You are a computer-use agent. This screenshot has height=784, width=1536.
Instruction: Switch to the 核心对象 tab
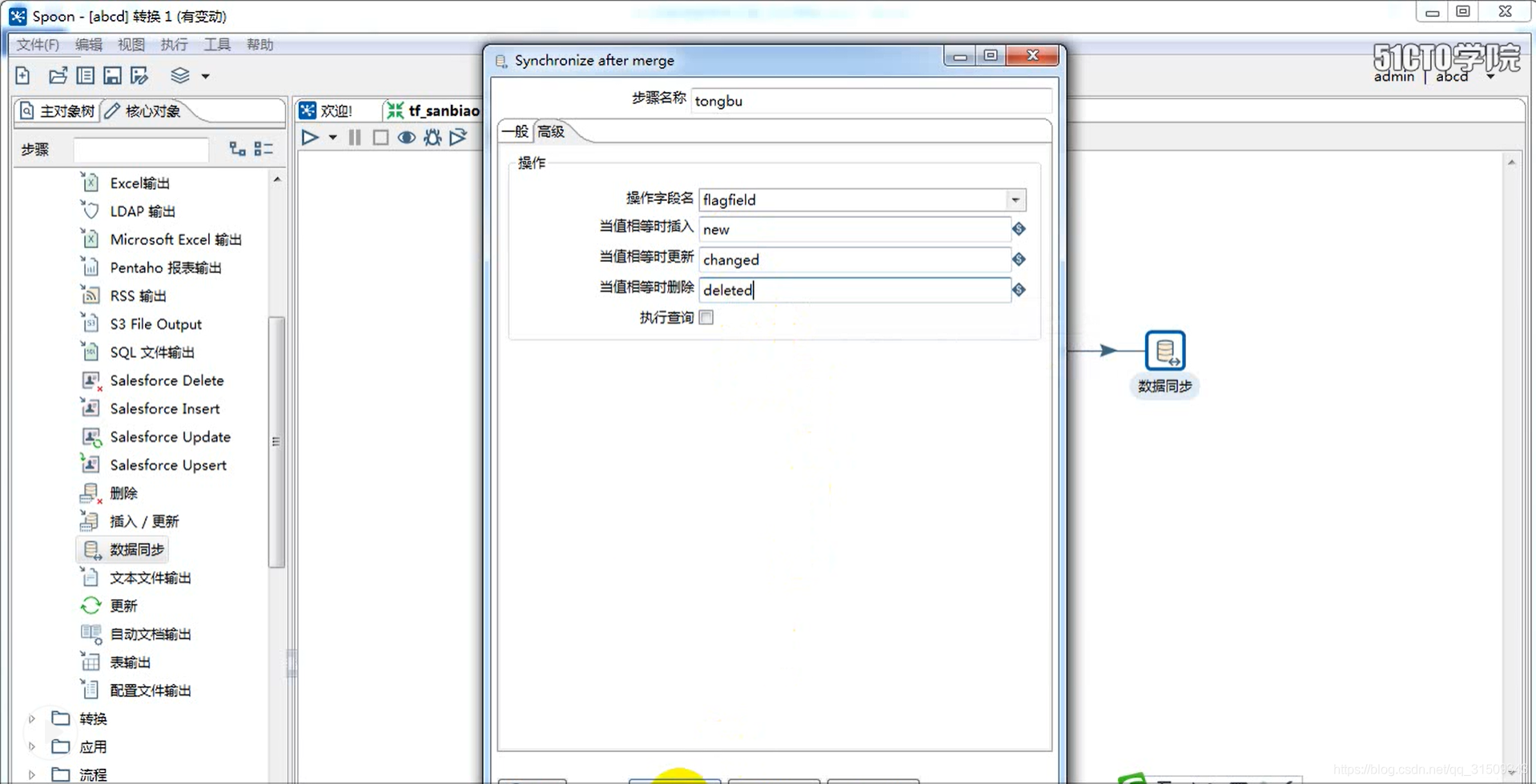(143, 111)
